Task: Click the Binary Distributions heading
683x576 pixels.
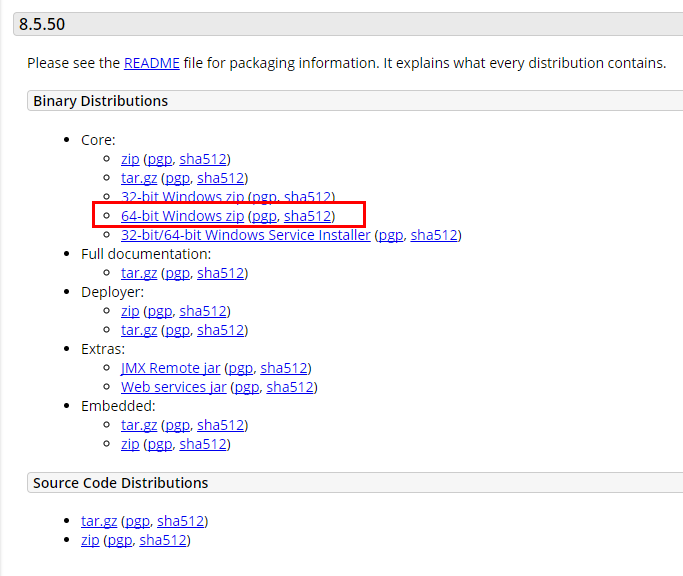Action: click(101, 101)
